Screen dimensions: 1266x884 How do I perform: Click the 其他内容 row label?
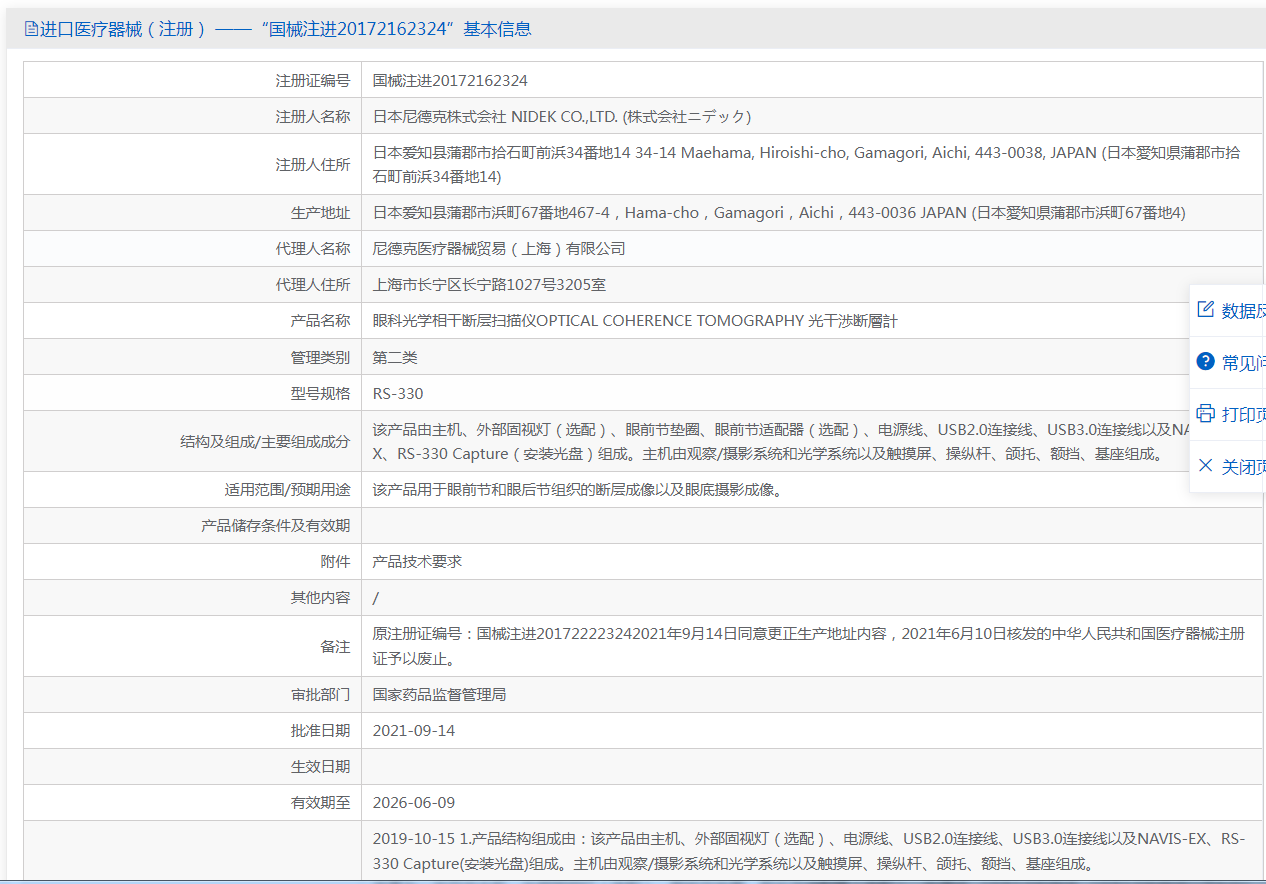pyautogui.click(x=320, y=597)
